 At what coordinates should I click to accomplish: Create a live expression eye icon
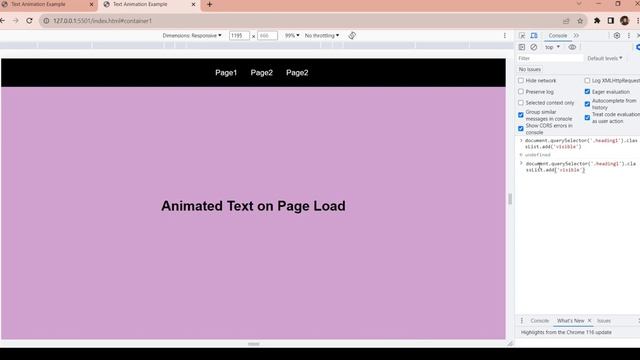pyautogui.click(x=572, y=47)
